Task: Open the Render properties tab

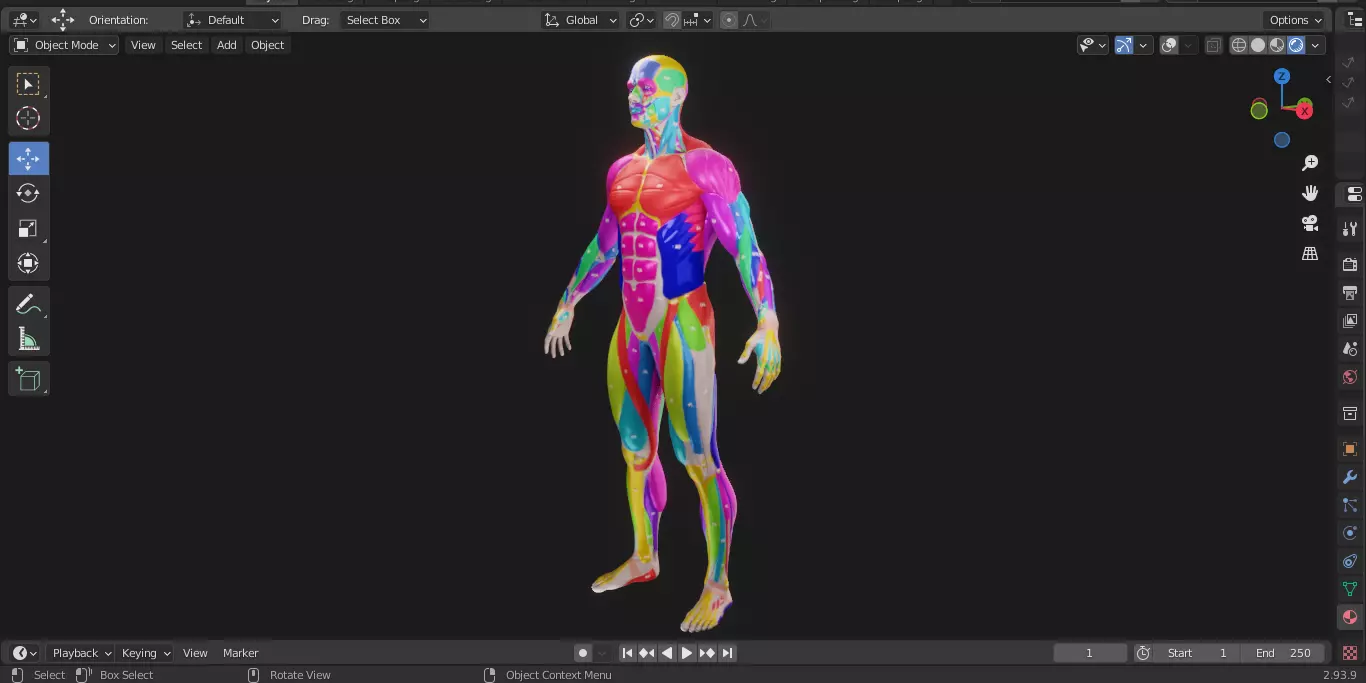Action: [x=1350, y=265]
